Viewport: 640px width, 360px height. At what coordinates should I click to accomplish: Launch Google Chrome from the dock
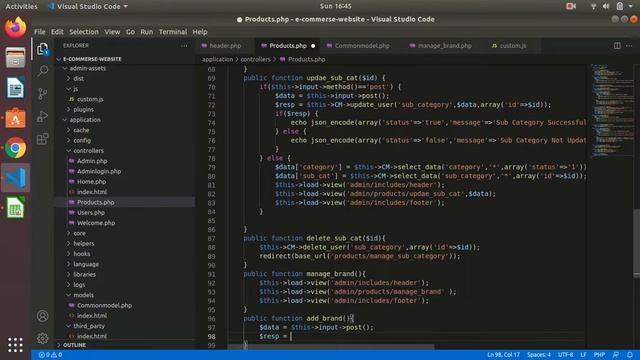(x=16, y=148)
